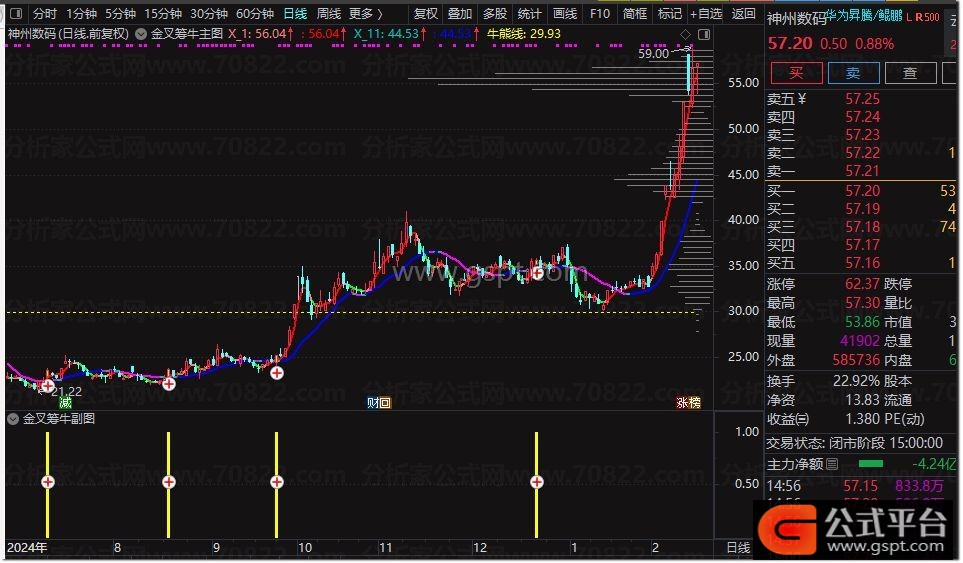Add stock via +自选 button
Viewport: 963px width, 563px height.
pos(706,14)
